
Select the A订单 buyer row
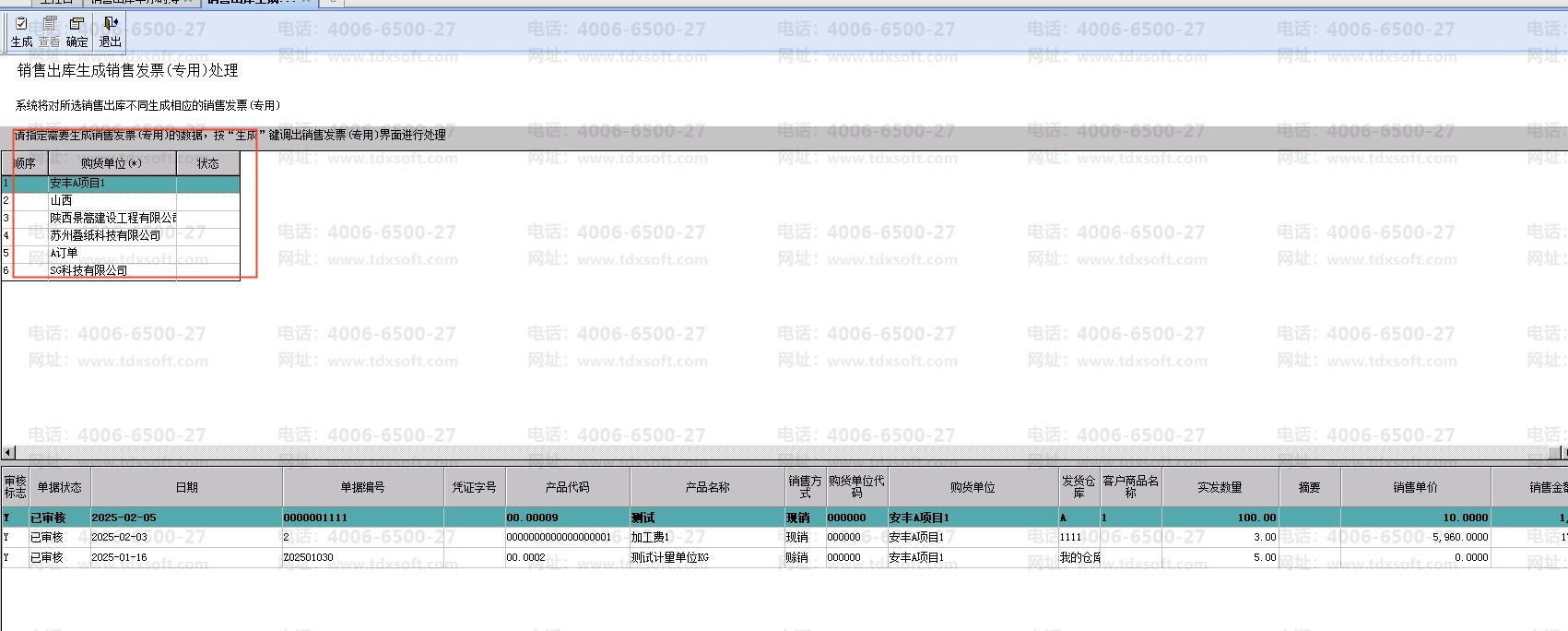click(121, 254)
